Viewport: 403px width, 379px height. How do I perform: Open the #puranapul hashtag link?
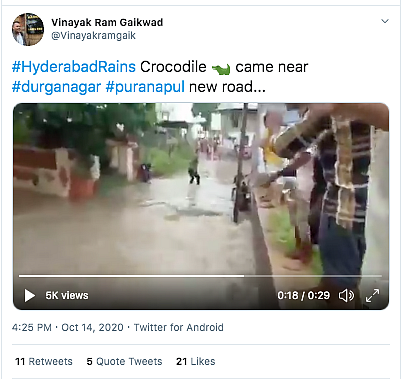[145, 87]
